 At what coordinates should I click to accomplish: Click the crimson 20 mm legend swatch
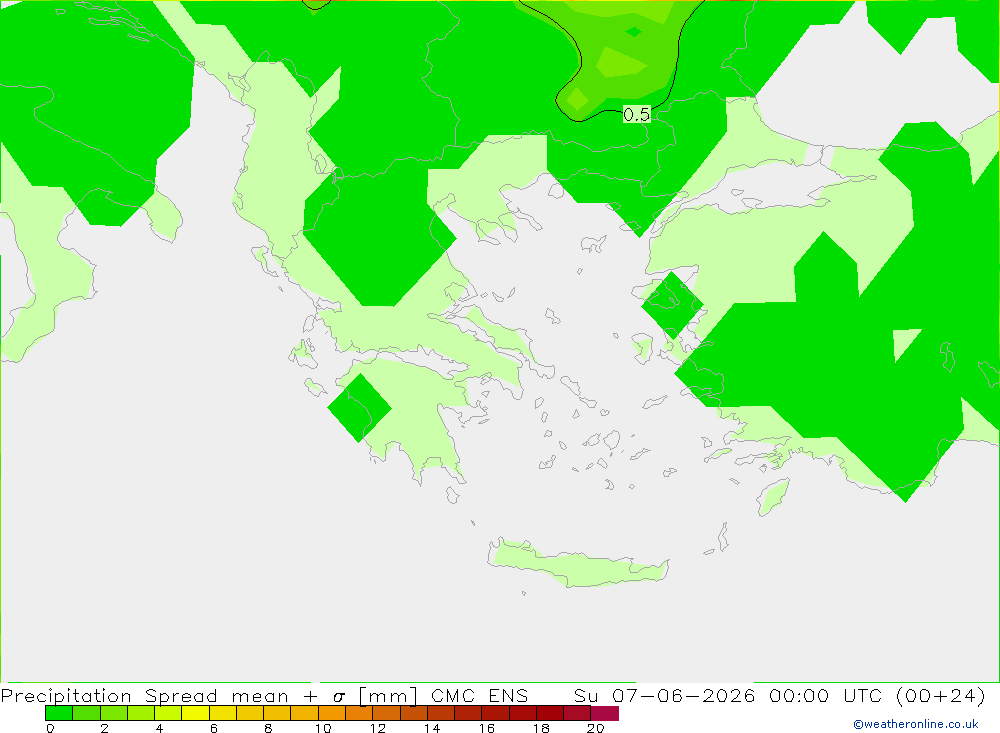coord(605,713)
